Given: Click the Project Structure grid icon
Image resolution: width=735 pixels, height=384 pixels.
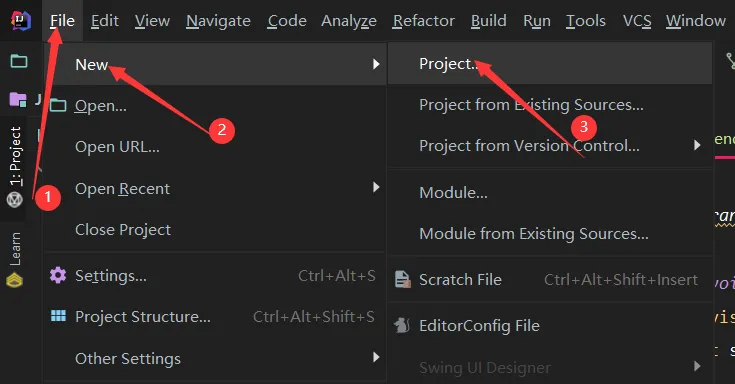Looking at the screenshot, I should click(58, 316).
